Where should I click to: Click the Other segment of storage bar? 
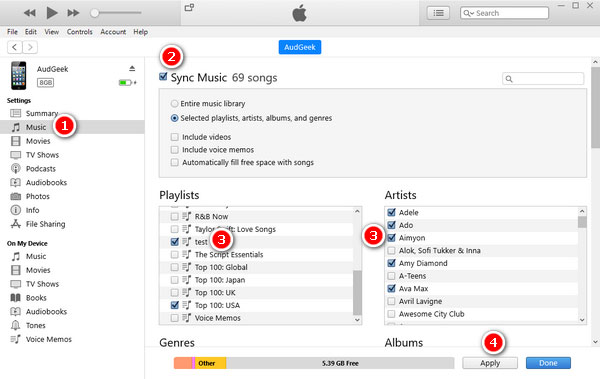210,363
